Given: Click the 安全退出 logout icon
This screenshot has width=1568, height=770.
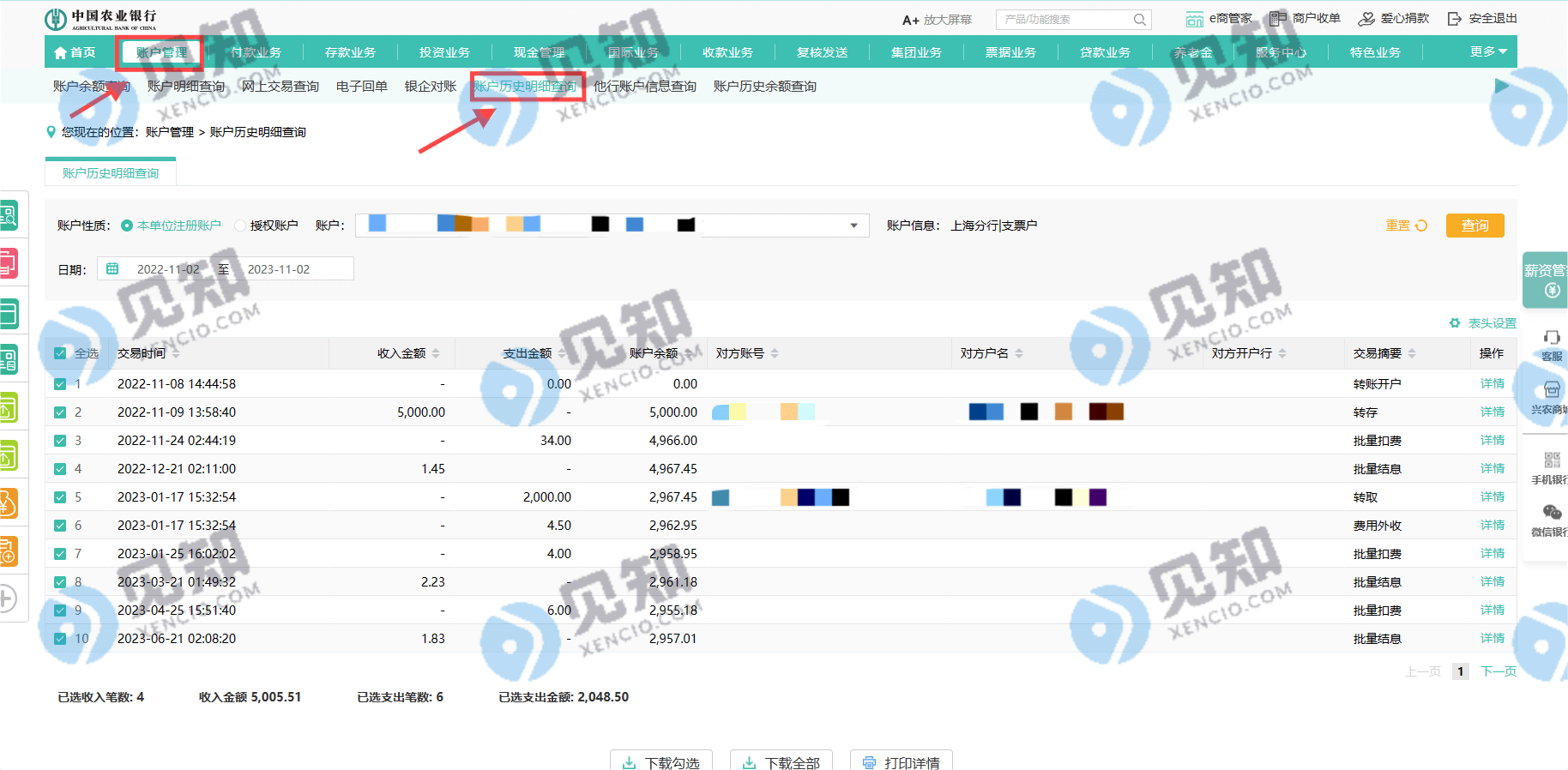Looking at the screenshot, I should click(x=1455, y=19).
